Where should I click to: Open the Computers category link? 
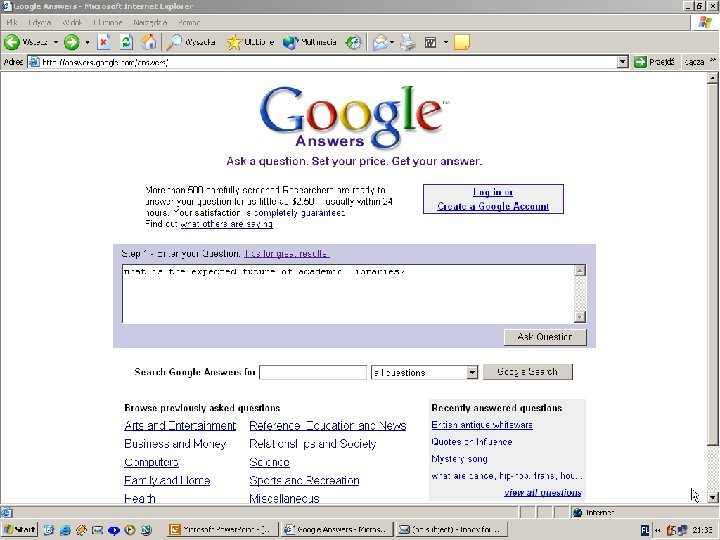pyautogui.click(x=151, y=462)
